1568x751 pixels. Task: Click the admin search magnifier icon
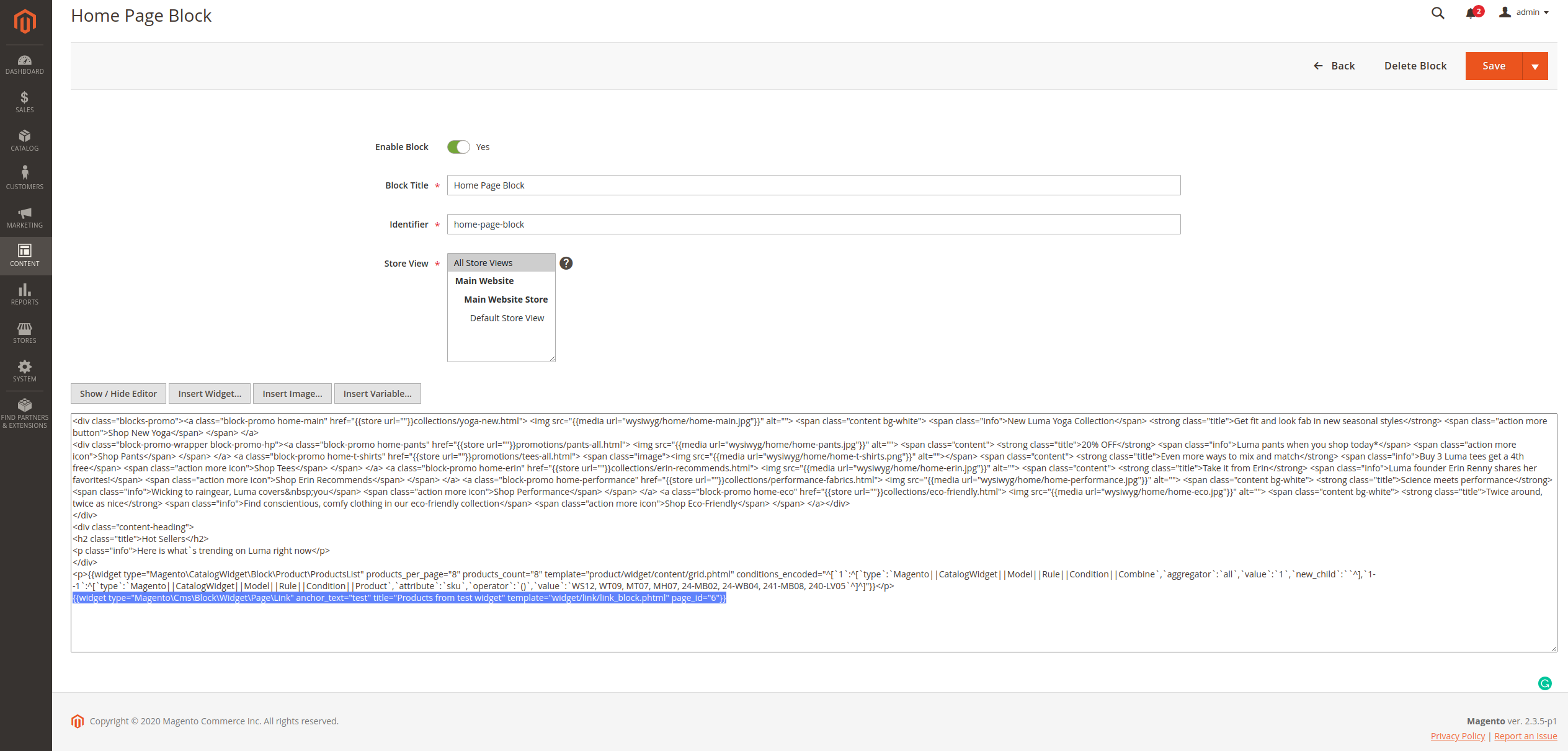tap(1437, 12)
